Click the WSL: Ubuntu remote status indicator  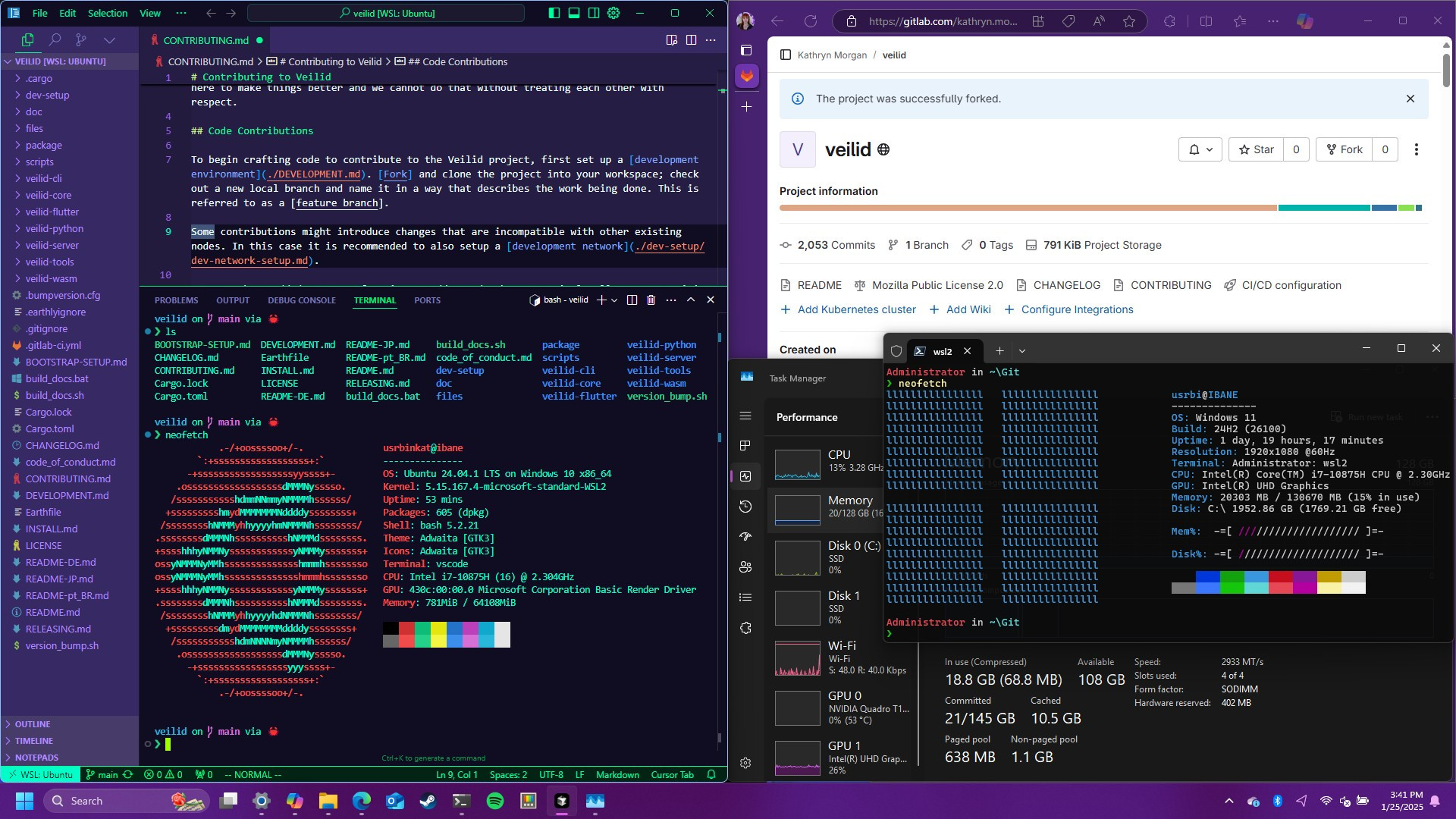tap(39, 774)
